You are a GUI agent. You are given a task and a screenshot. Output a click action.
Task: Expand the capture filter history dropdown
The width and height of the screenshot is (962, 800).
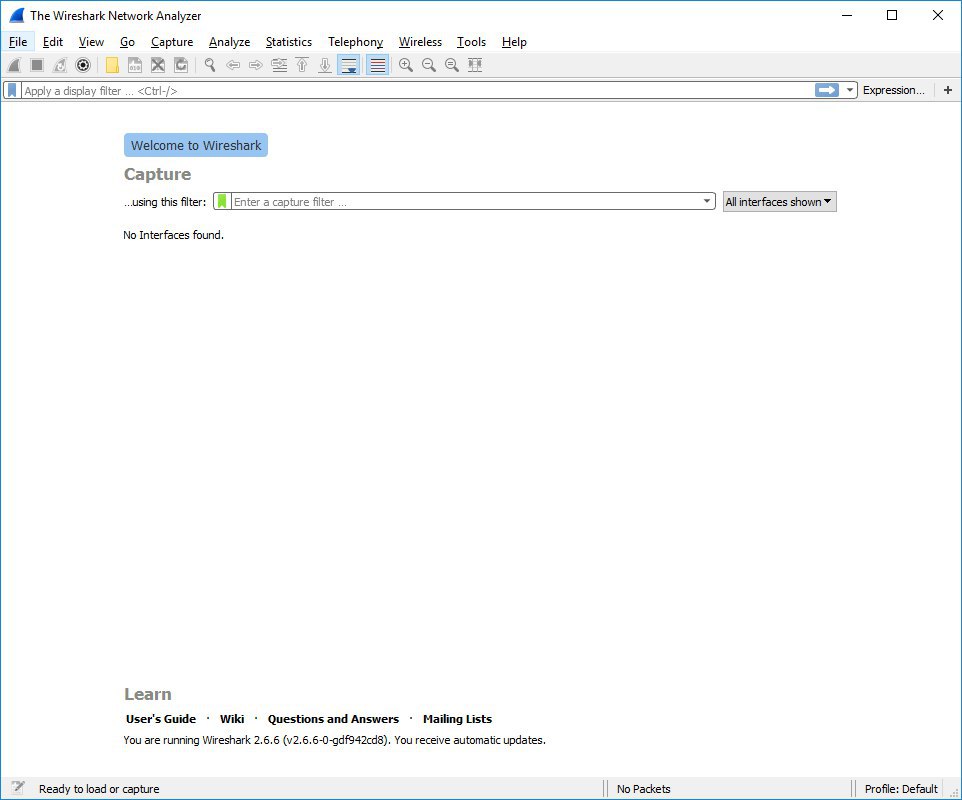point(707,201)
